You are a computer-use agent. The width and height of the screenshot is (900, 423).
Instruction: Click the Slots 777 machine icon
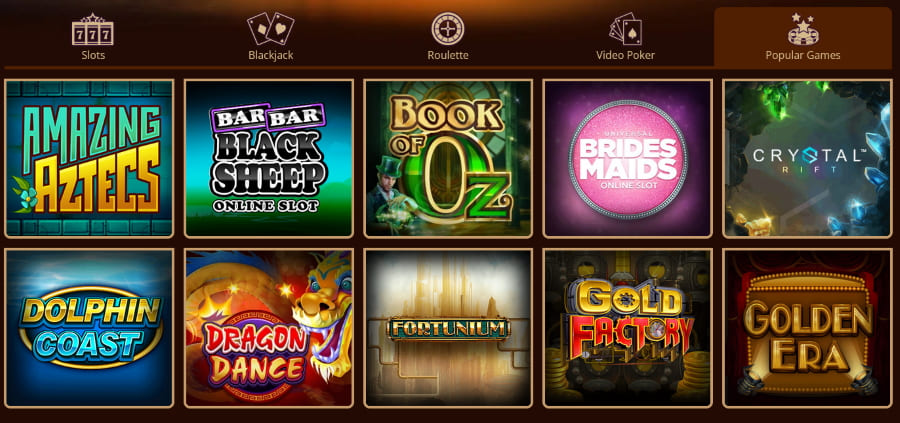tap(92, 31)
